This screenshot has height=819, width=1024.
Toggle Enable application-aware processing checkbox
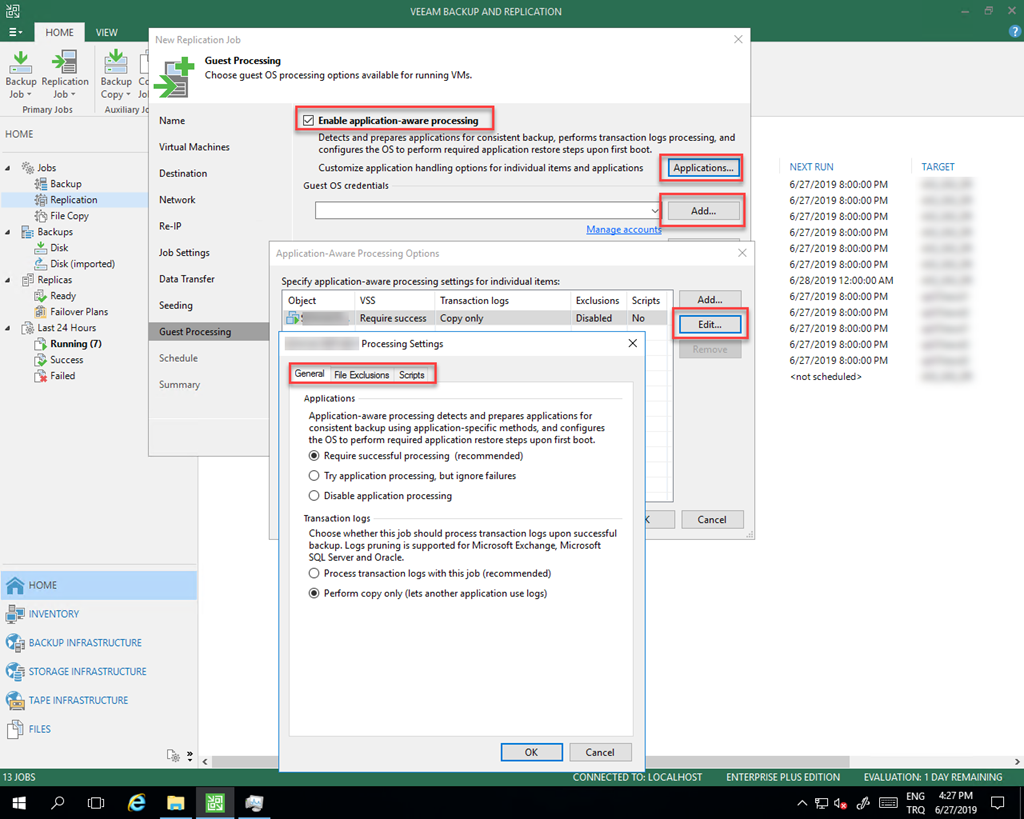(308, 120)
